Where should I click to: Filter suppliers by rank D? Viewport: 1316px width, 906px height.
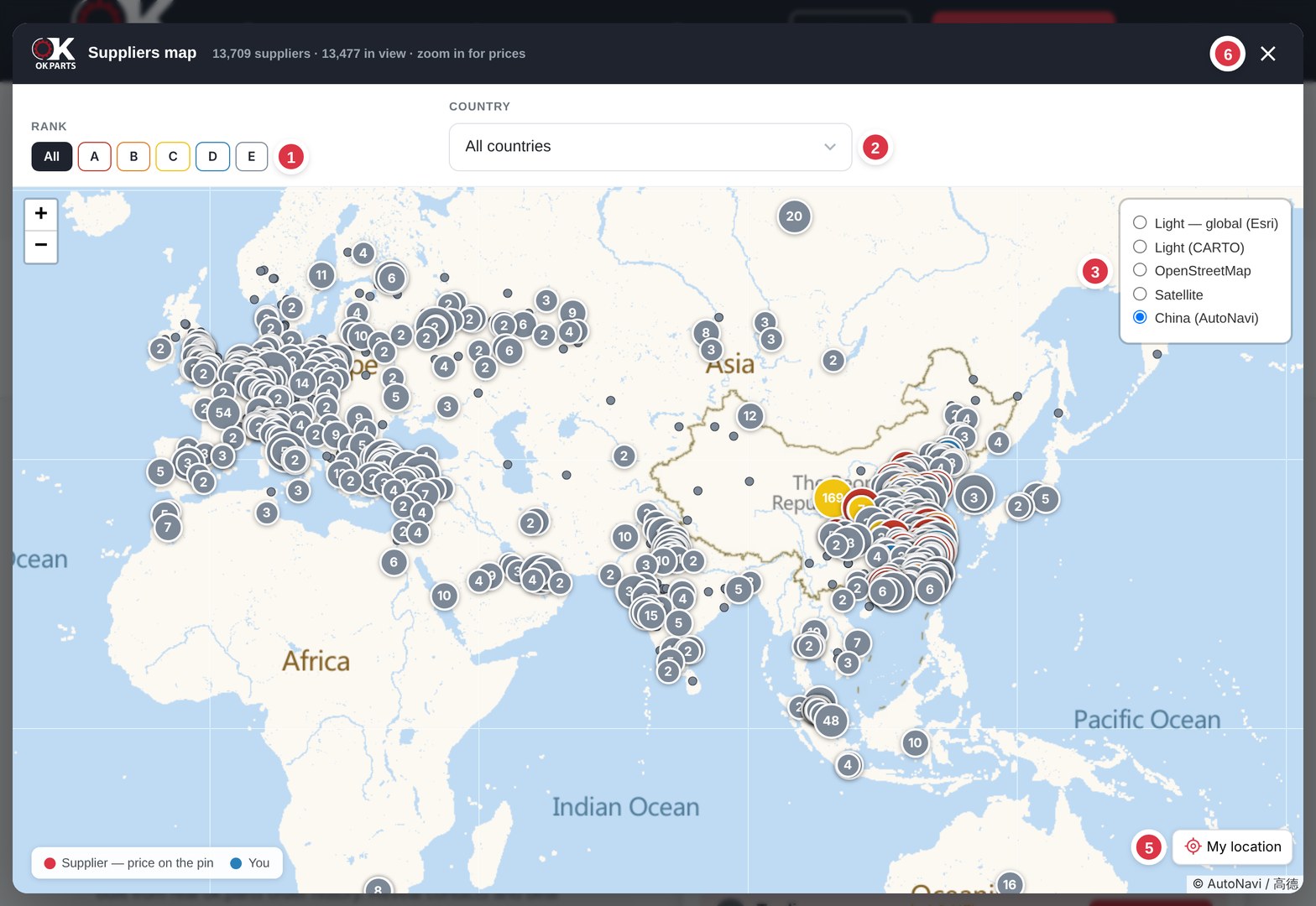click(x=212, y=157)
